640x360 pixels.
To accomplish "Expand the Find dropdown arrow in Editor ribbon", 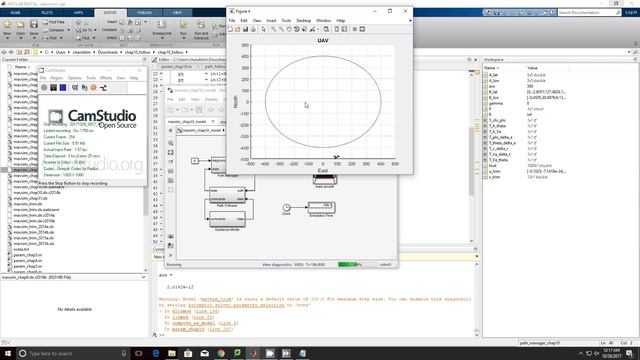I will pos(94,38).
